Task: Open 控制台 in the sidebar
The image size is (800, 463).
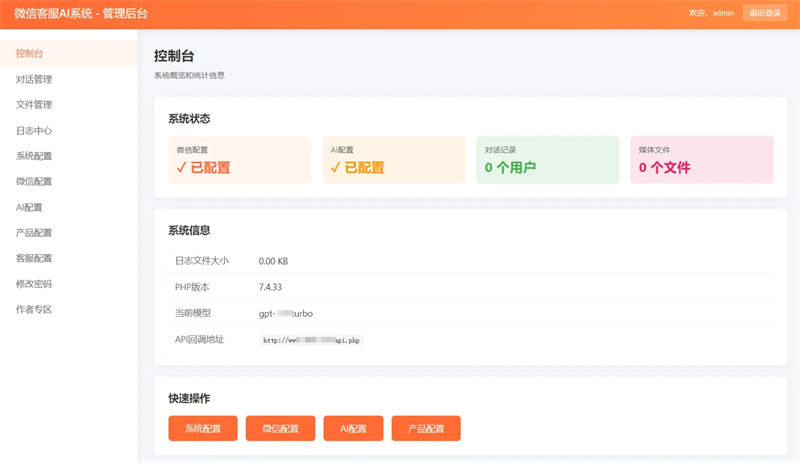Action: (30, 53)
